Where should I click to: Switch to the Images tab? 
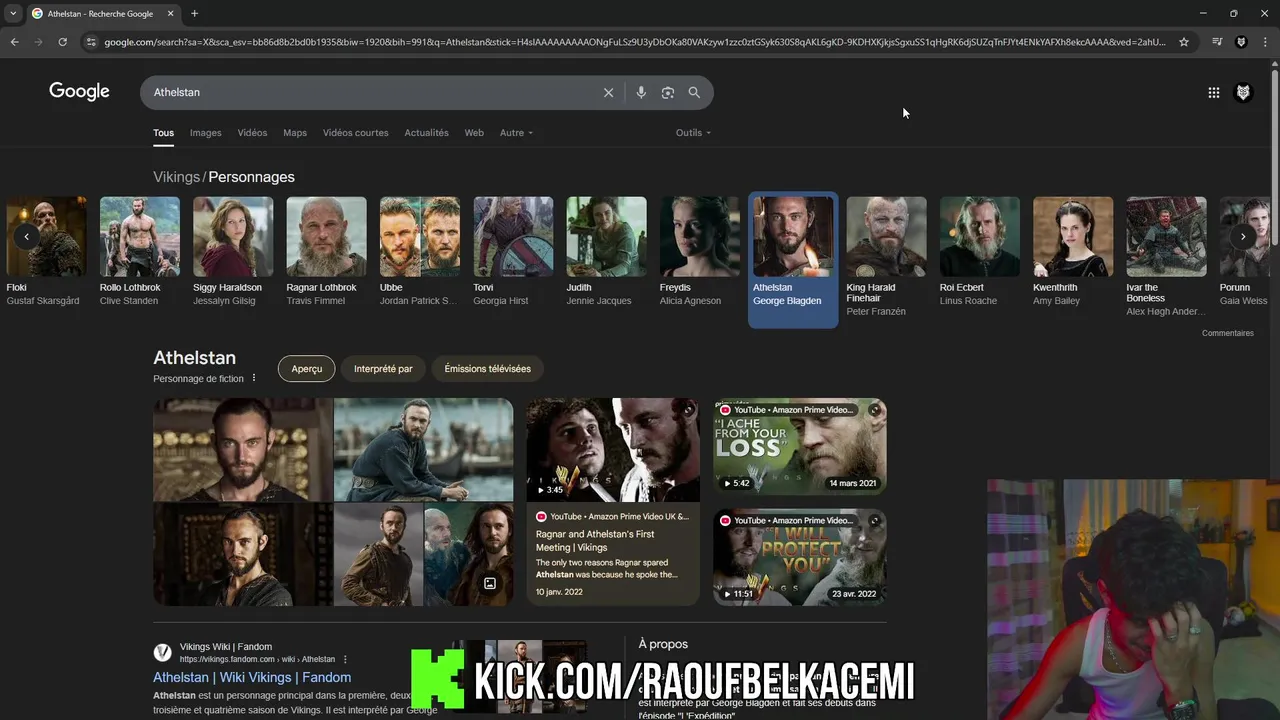(205, 132)
